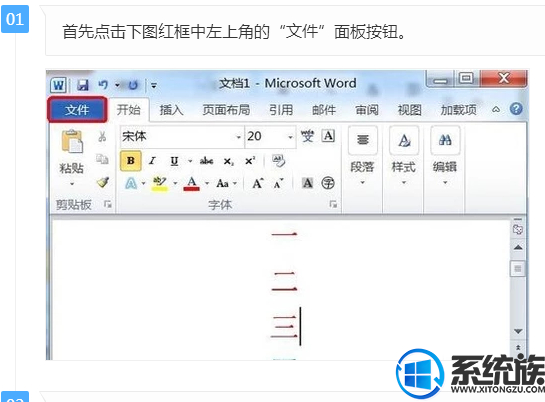Click the previous page double-arrow button
Image resolution: width=545 pixels, height=402 pixels.
tap(518, 348)
